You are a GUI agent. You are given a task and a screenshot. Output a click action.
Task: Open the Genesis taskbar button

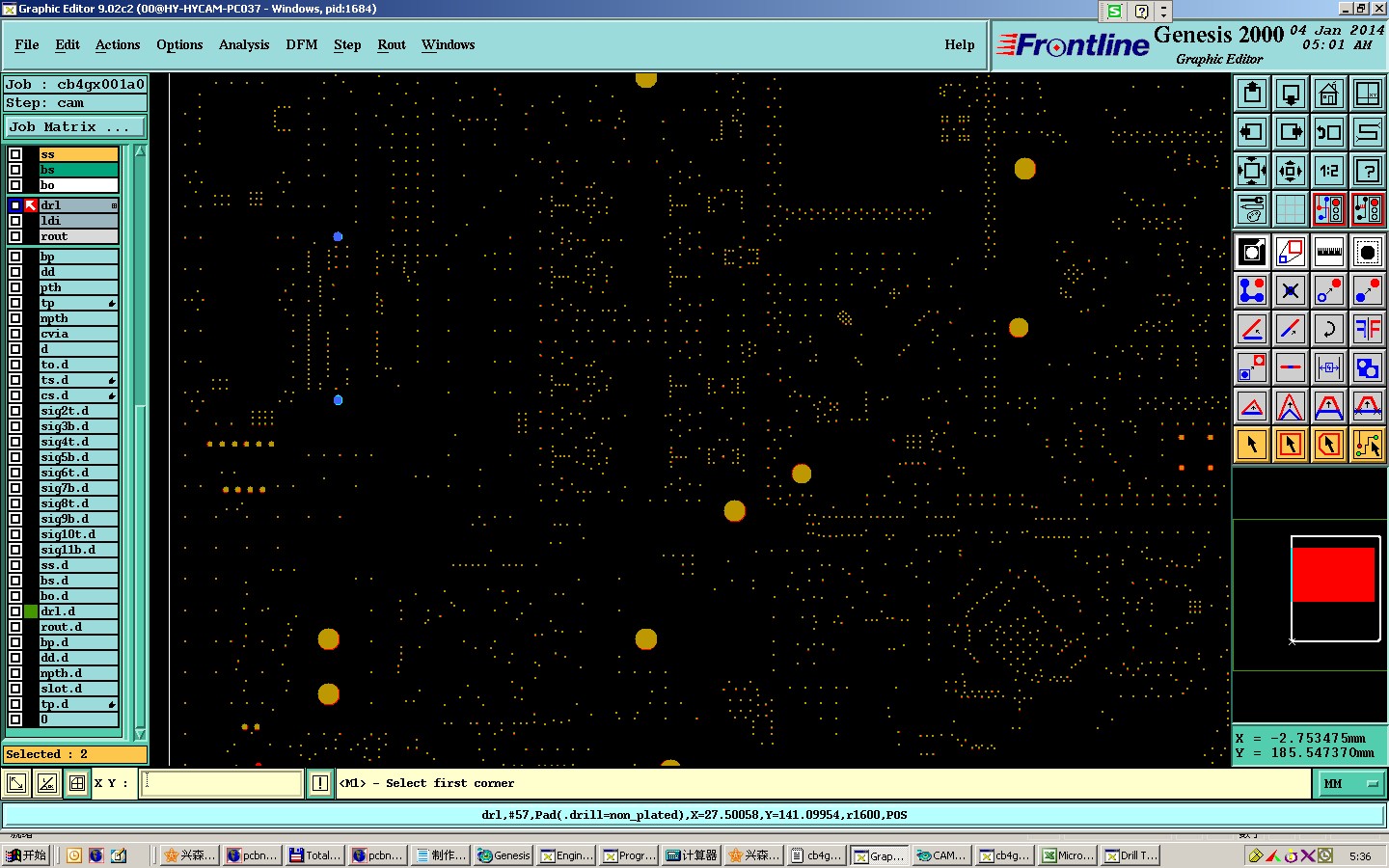pos(504,855)
